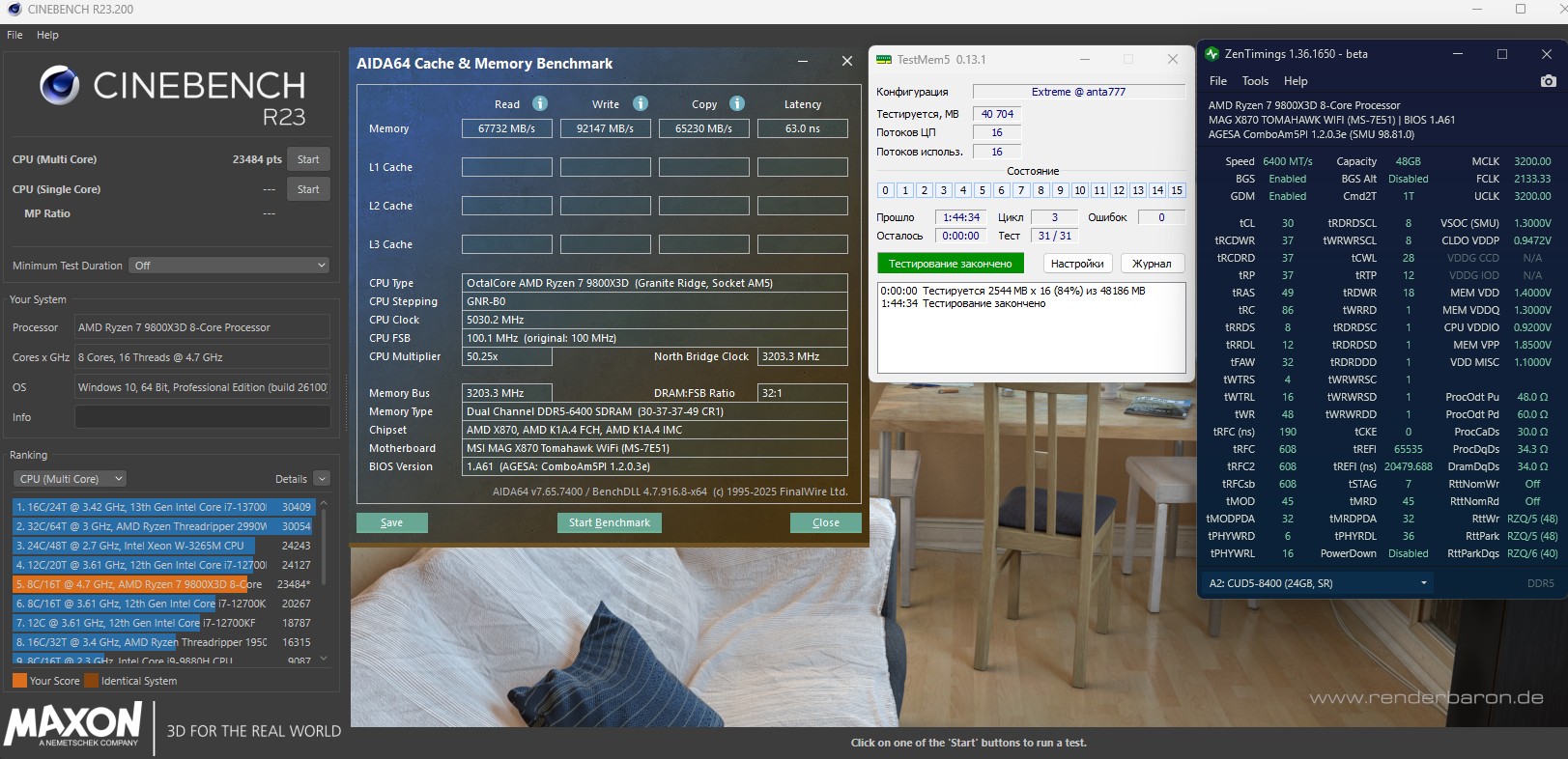Click the ZenTimings title bar app icon
The width and height of the screenshot is (1568, 759).
1212,54
